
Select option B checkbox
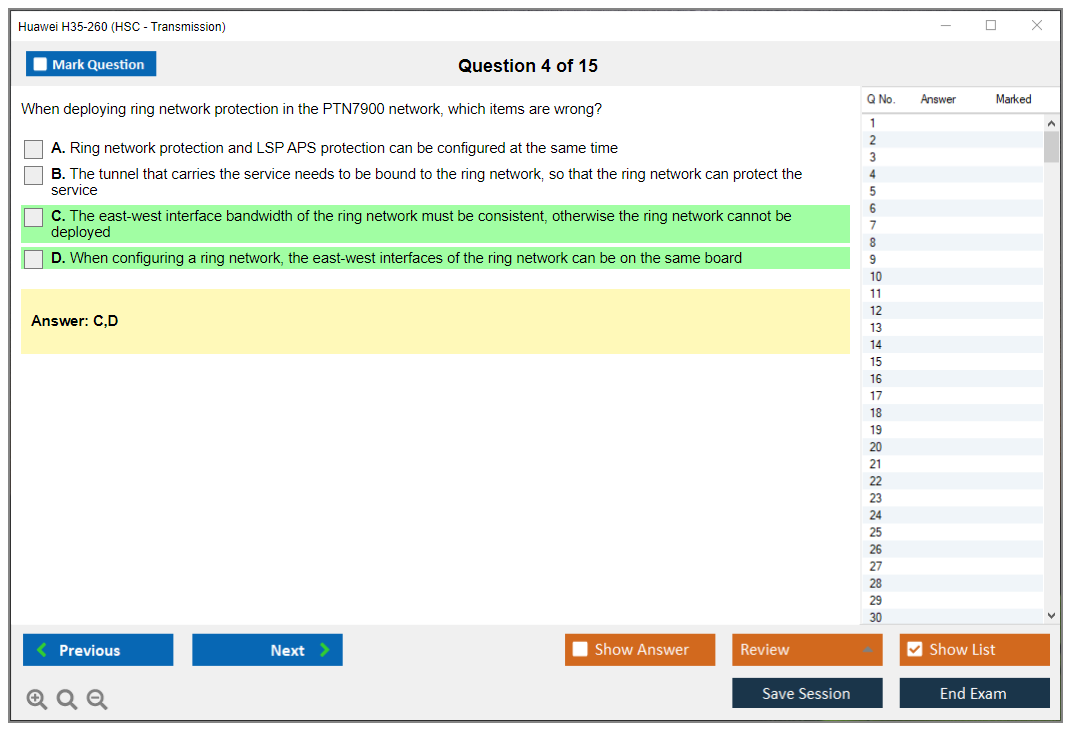(34, 175)
